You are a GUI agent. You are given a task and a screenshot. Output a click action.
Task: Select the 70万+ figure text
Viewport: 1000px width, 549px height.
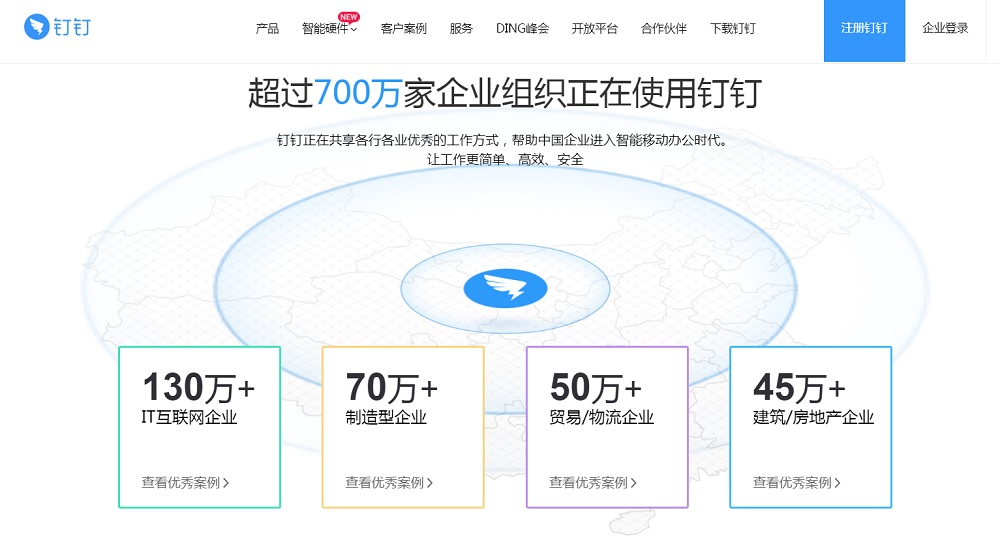click(x=392, y=387)
